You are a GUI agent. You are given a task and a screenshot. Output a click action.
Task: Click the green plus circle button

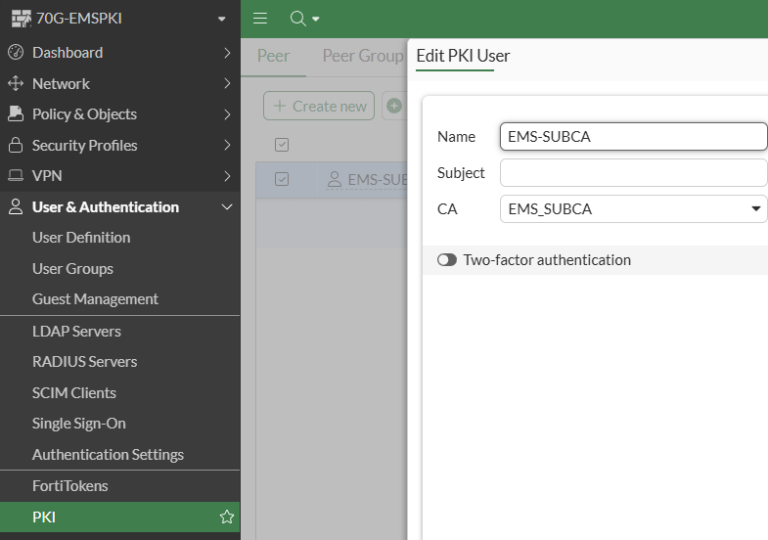[394, 106]
